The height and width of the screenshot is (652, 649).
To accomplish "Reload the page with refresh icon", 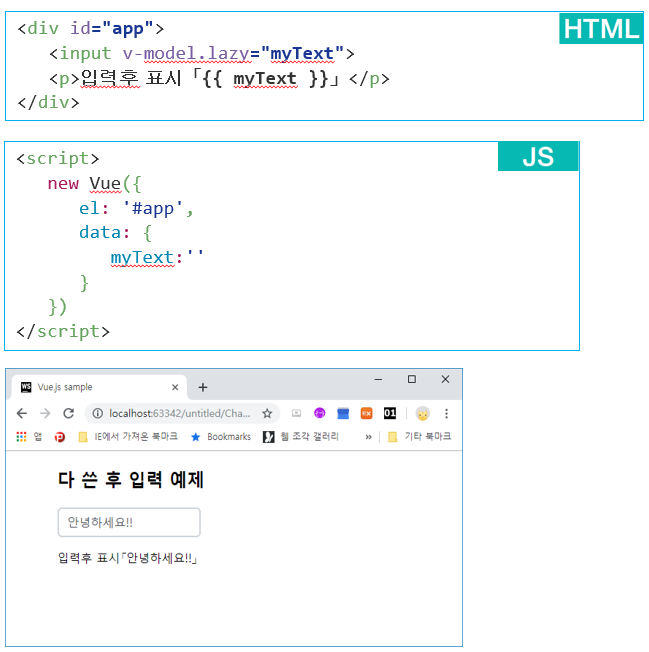I will (x=69, y=413).
